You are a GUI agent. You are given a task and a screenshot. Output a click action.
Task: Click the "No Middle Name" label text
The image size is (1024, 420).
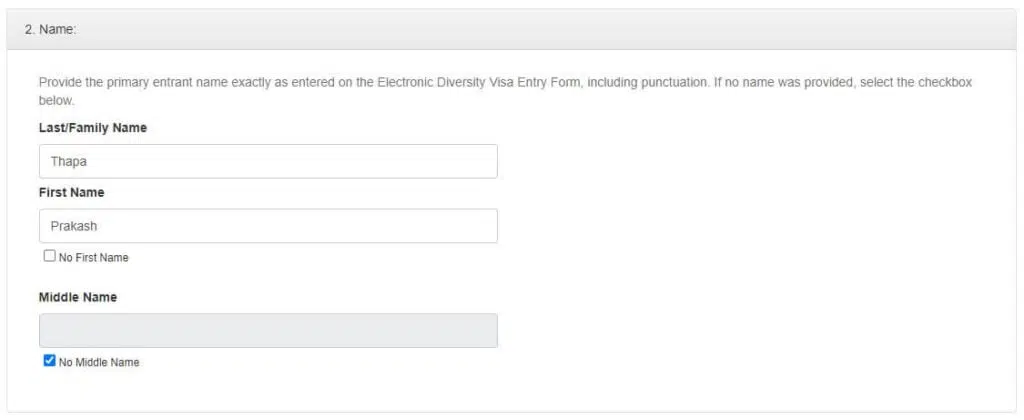[99, 362]
